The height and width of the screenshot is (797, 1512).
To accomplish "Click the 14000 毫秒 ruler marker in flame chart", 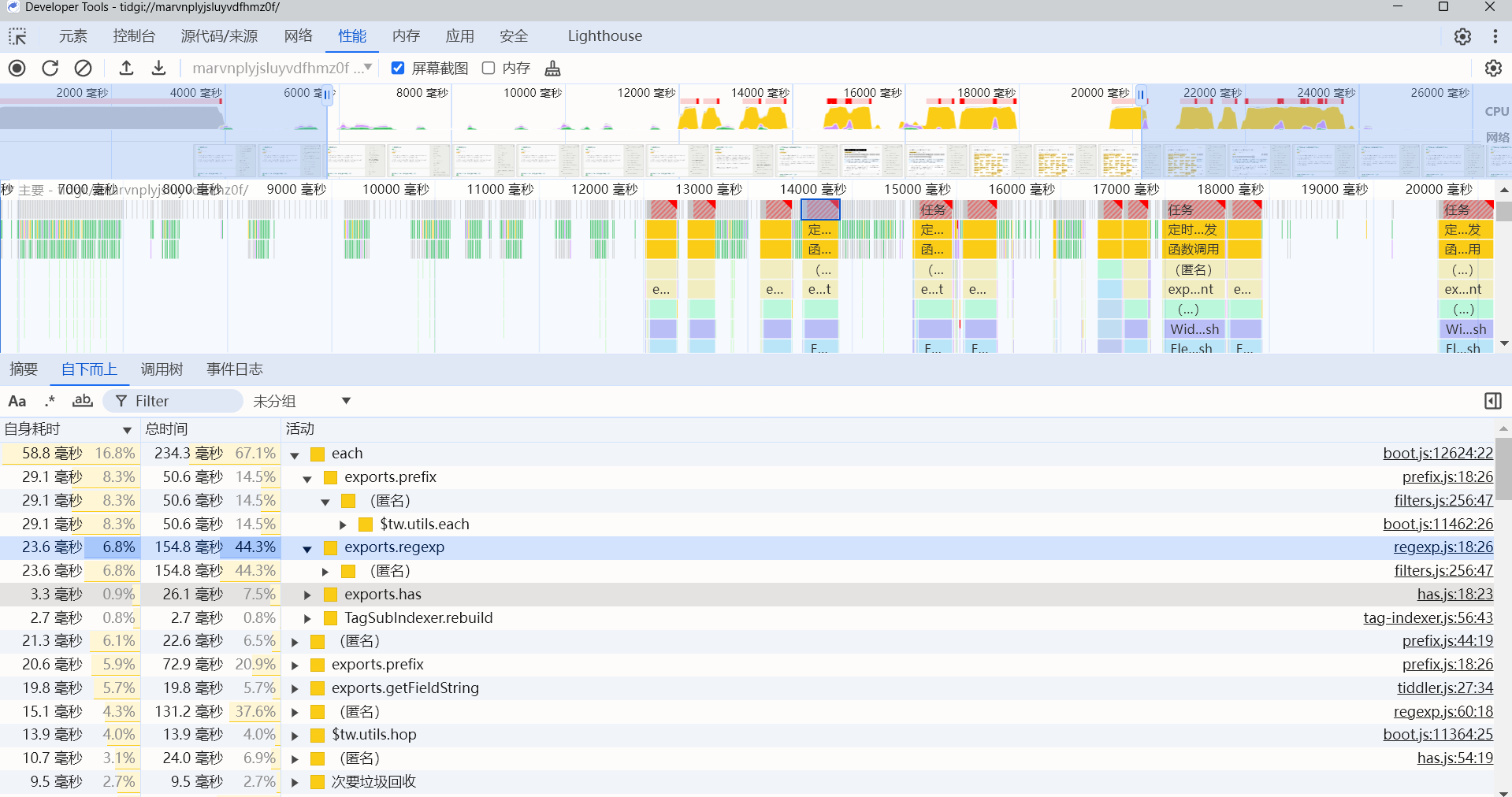I will [812, 190].
